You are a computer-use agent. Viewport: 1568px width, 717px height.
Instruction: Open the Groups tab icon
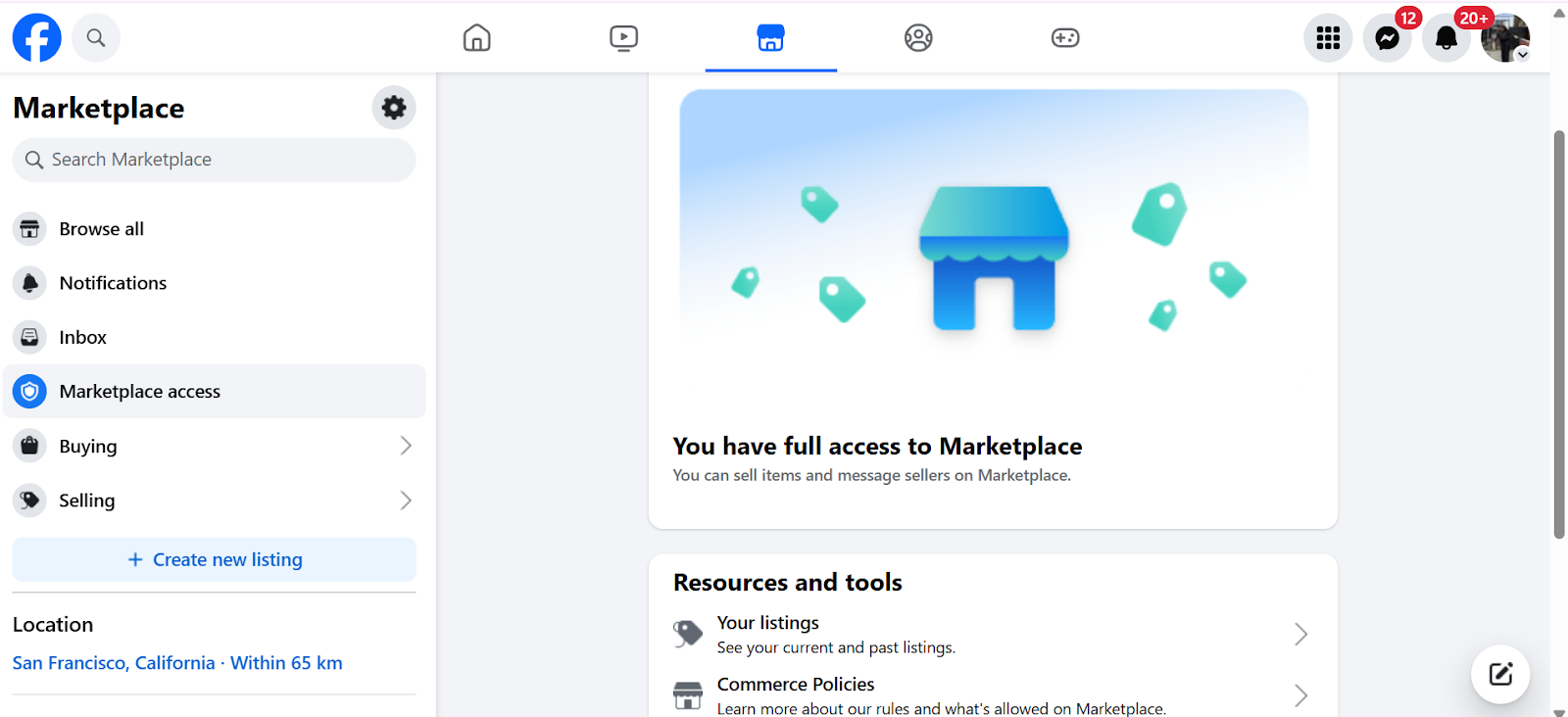point(918,38)
